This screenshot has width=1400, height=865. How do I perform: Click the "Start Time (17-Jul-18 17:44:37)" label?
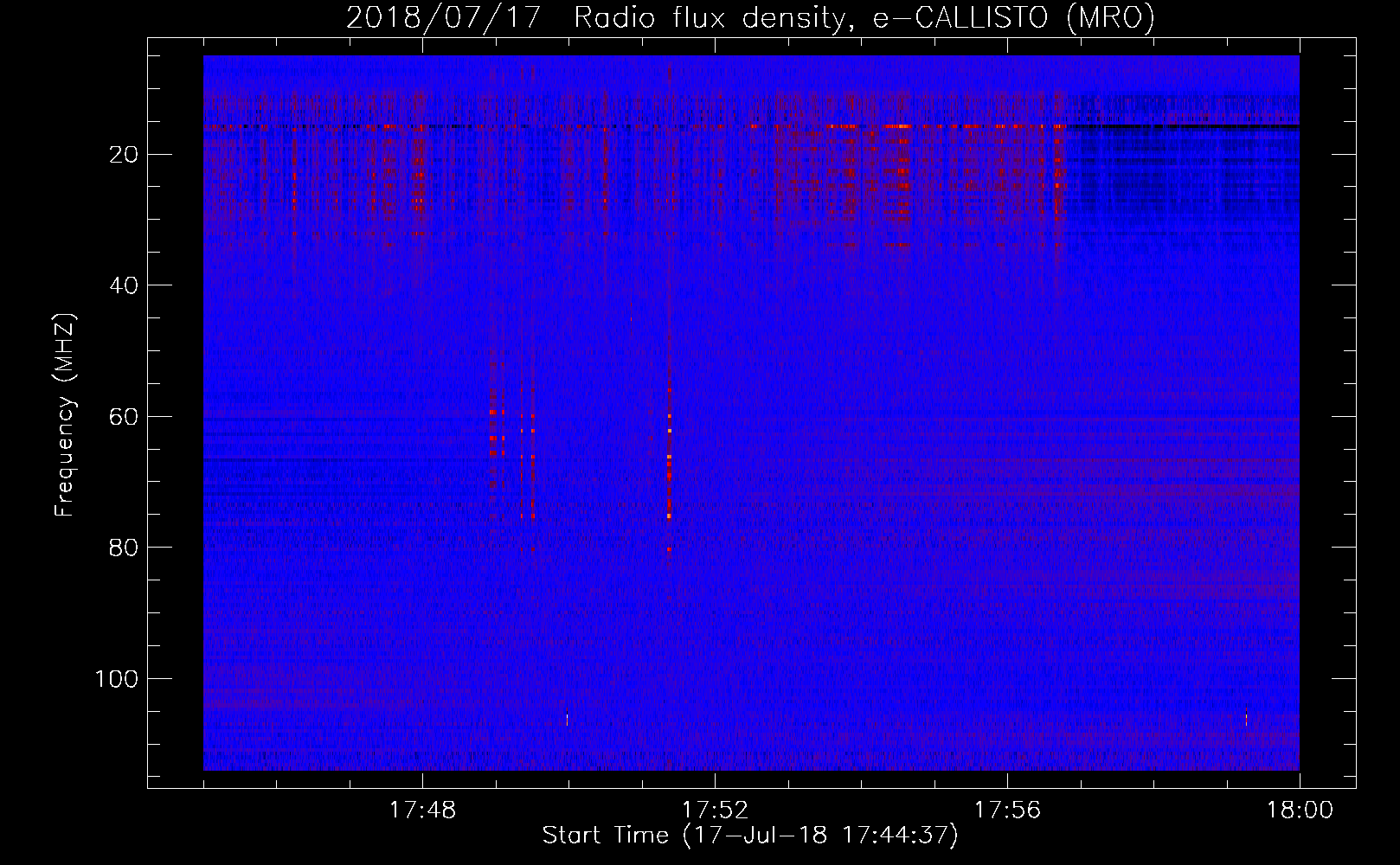point(750,836)
